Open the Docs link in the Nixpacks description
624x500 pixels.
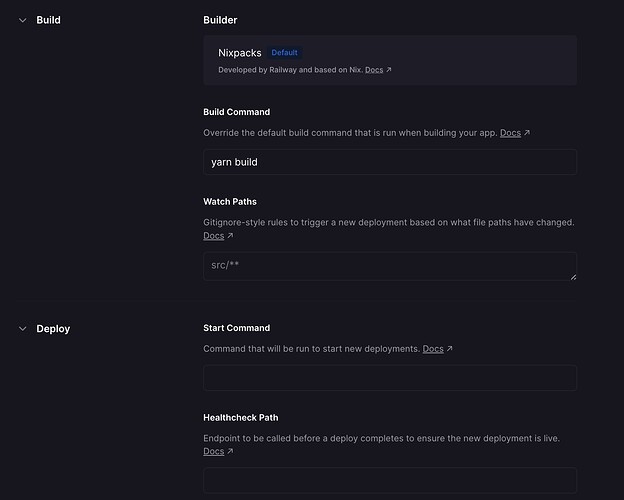click(373, 70)
